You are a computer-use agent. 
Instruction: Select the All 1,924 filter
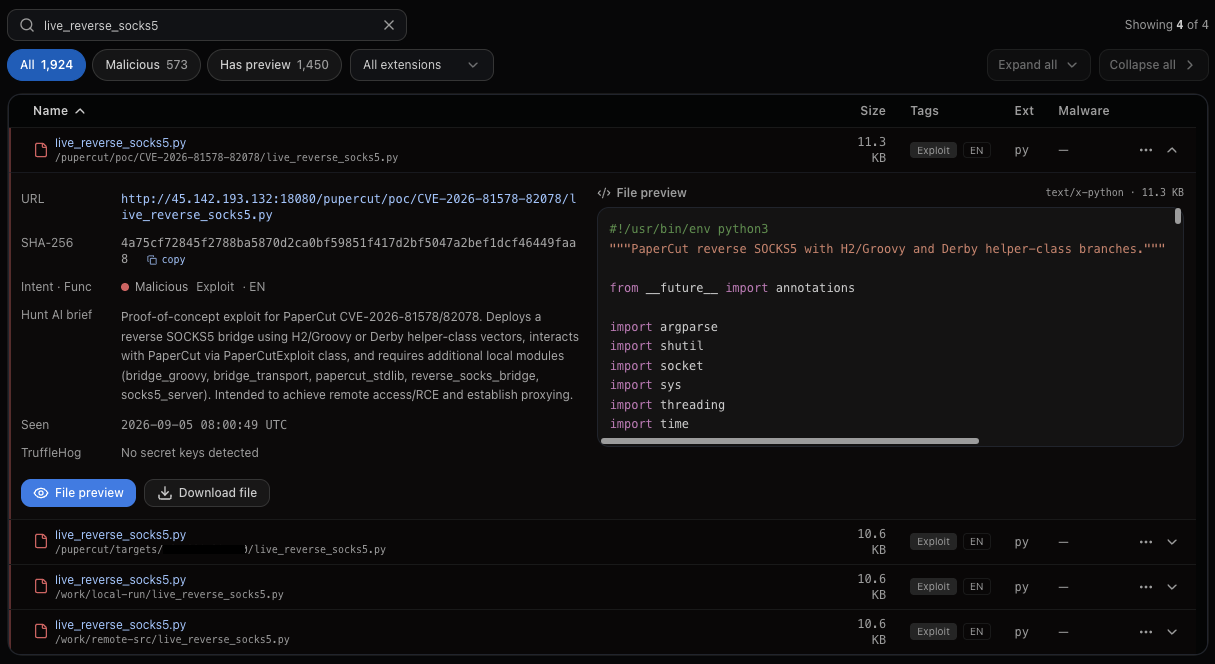(x=46, y=65)
